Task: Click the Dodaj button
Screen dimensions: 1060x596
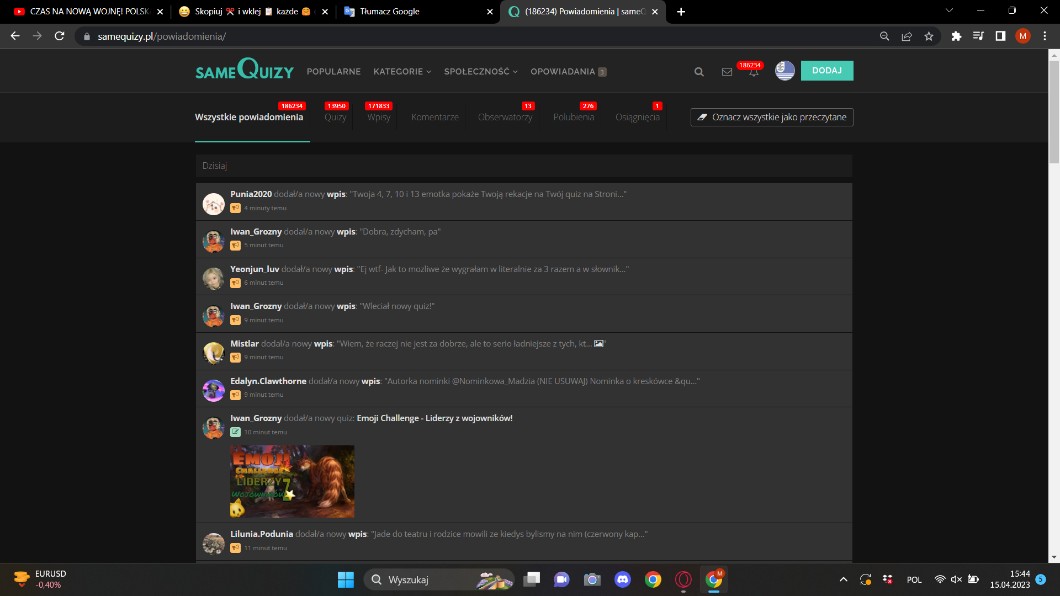Action: tap(826, 71)
